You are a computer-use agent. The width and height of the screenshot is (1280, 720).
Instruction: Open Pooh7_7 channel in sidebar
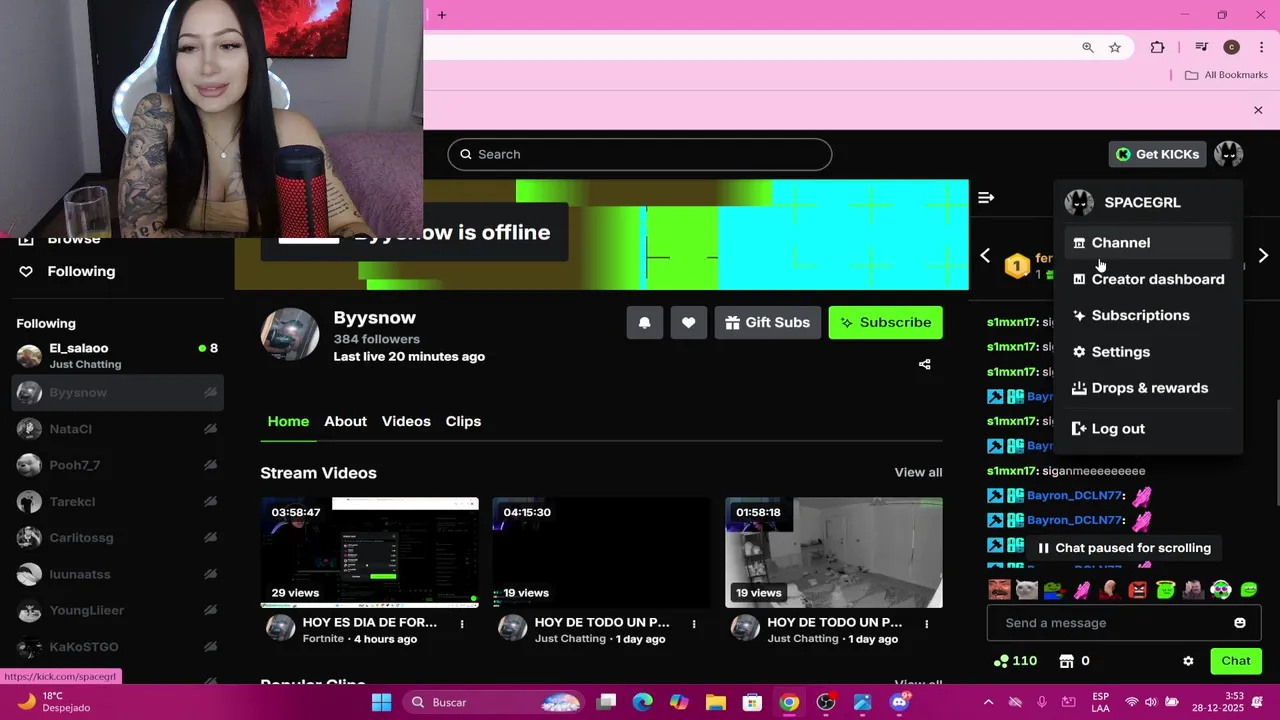pos(118,465)
